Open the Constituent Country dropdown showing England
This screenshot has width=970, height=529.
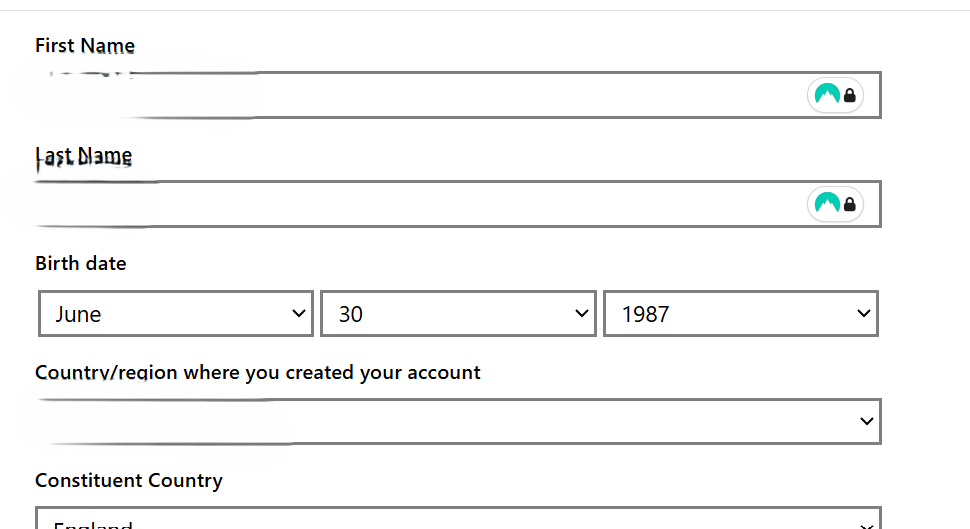point(458,518)
